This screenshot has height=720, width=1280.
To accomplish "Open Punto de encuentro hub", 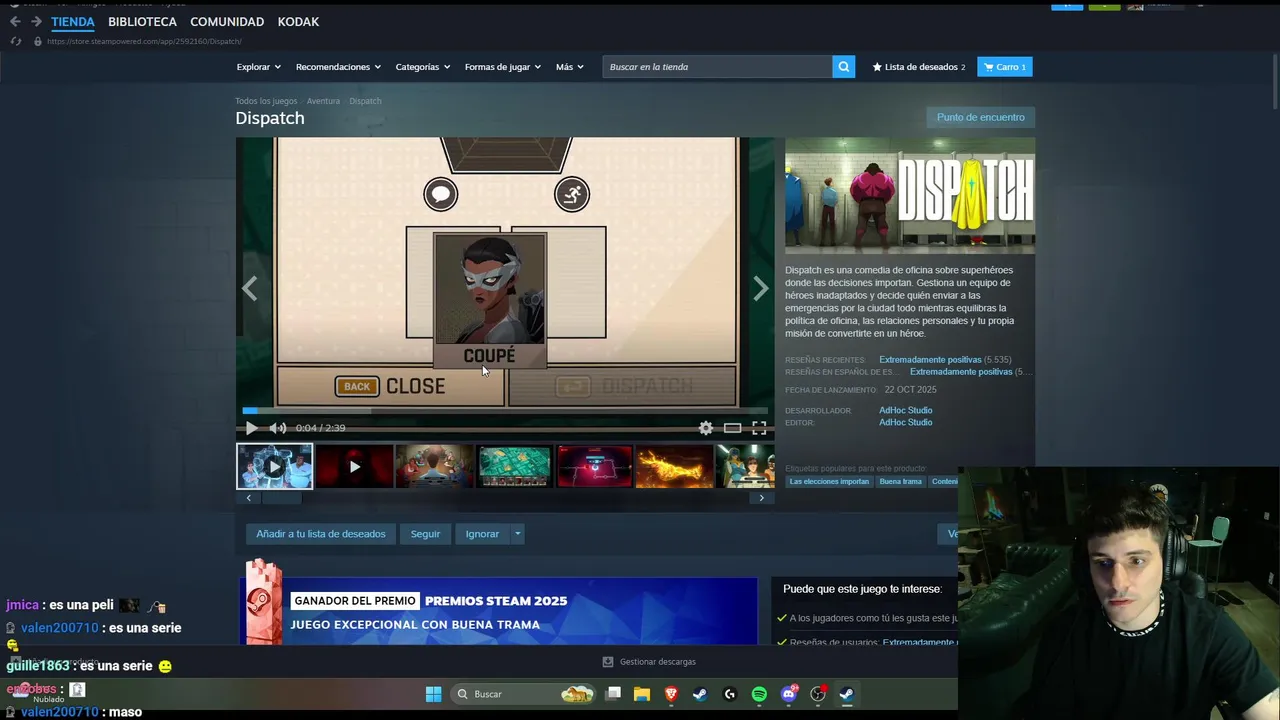I will (980, 117).
